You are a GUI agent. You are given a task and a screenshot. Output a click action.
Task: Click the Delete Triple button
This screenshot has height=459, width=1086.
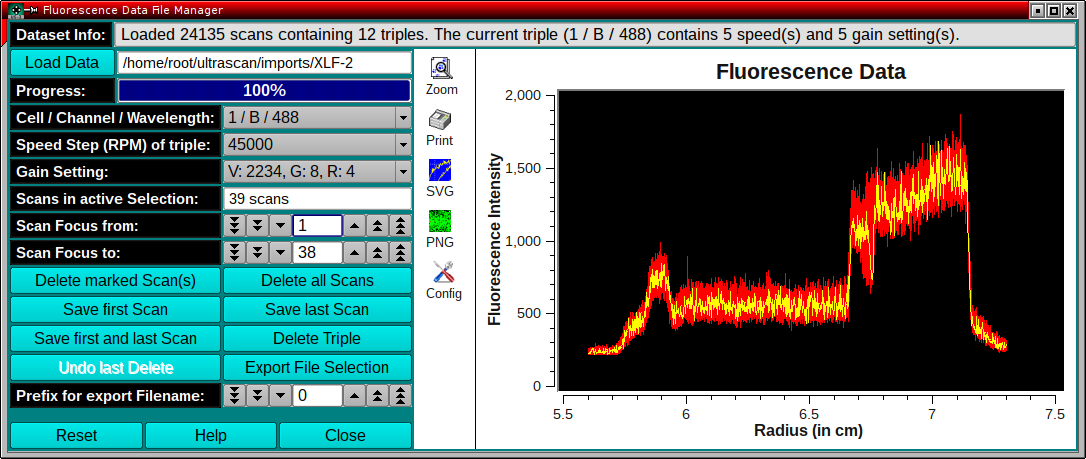tap(317, 338)
